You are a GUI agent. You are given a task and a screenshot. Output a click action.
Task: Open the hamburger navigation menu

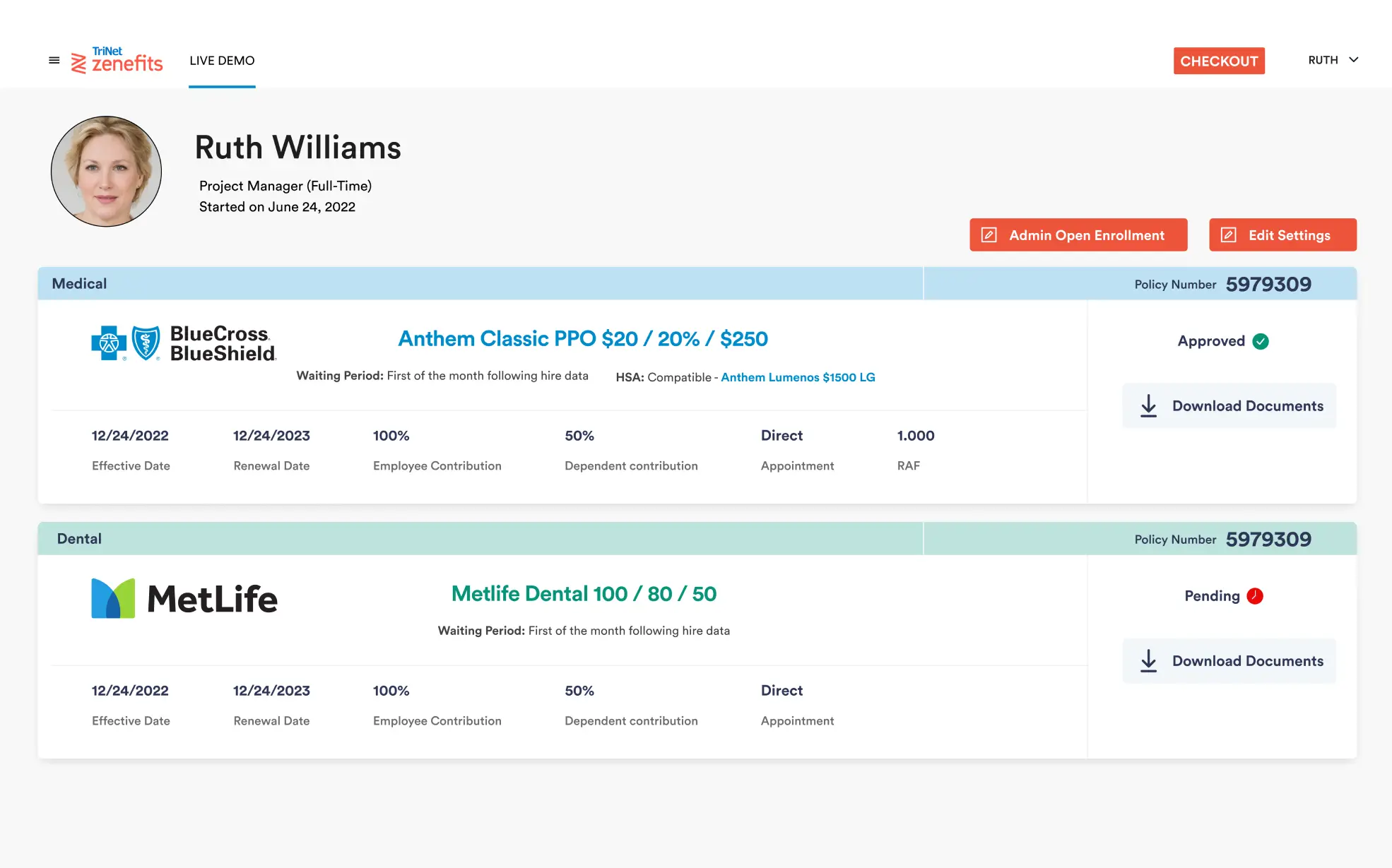54,60
